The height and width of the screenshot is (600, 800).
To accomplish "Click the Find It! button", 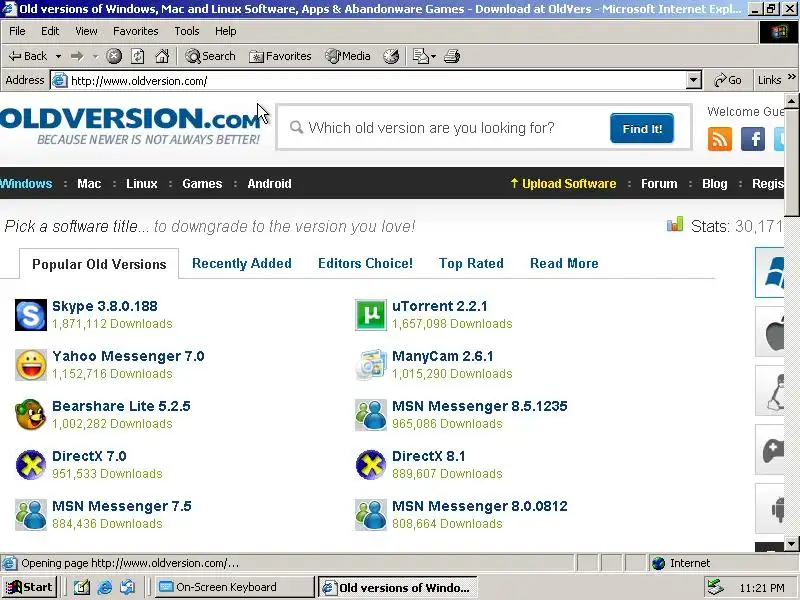I will click(642, 129).
